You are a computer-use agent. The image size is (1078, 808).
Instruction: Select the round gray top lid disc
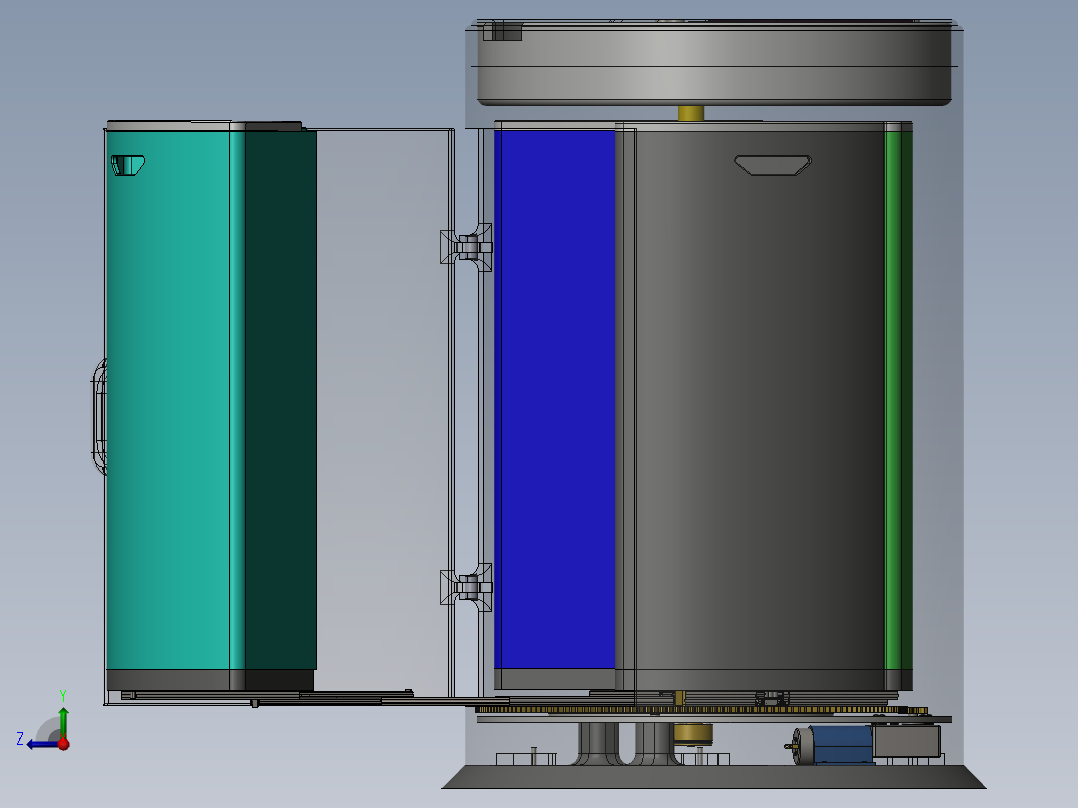point(714,63)
